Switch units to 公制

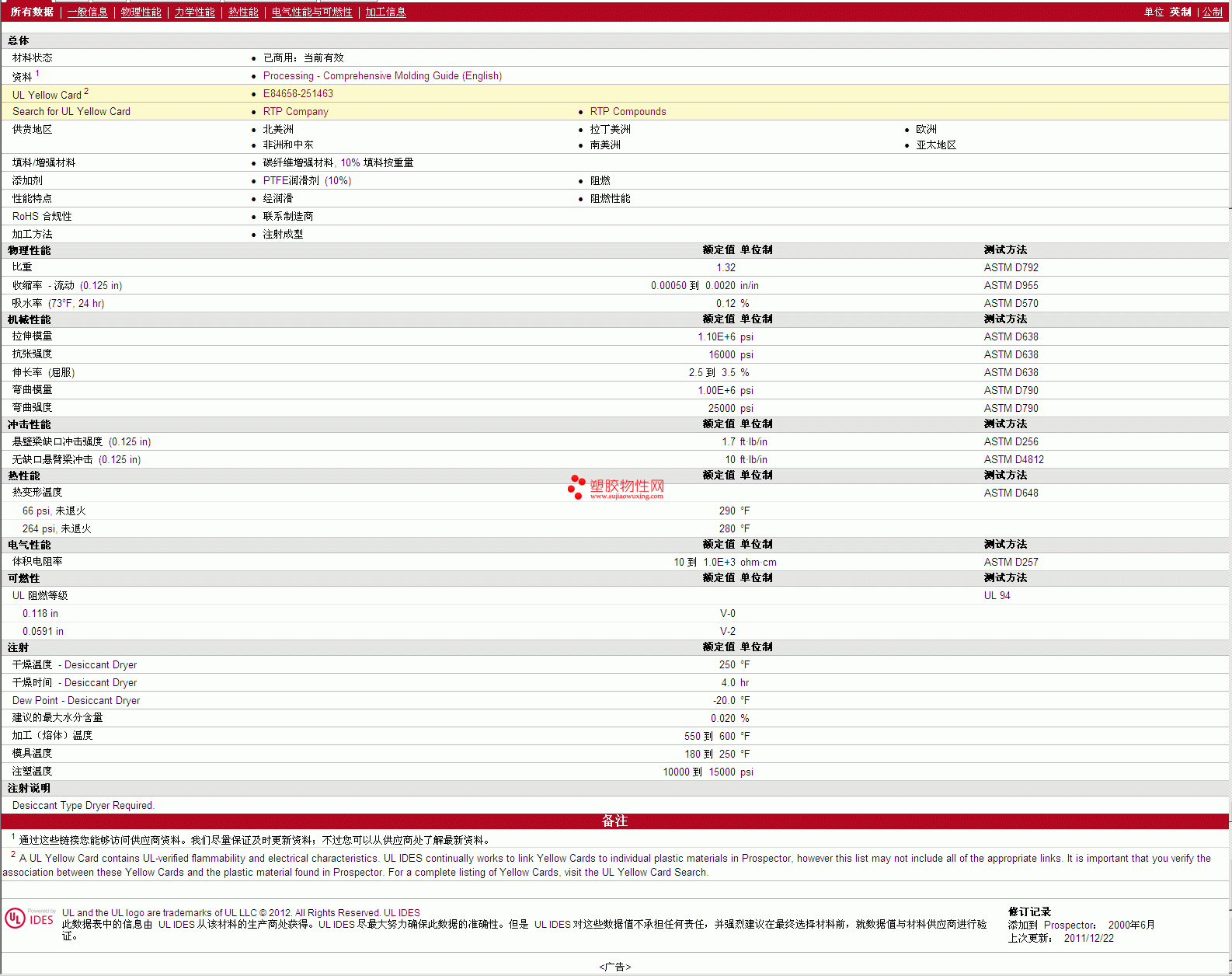coord(1213,12)
